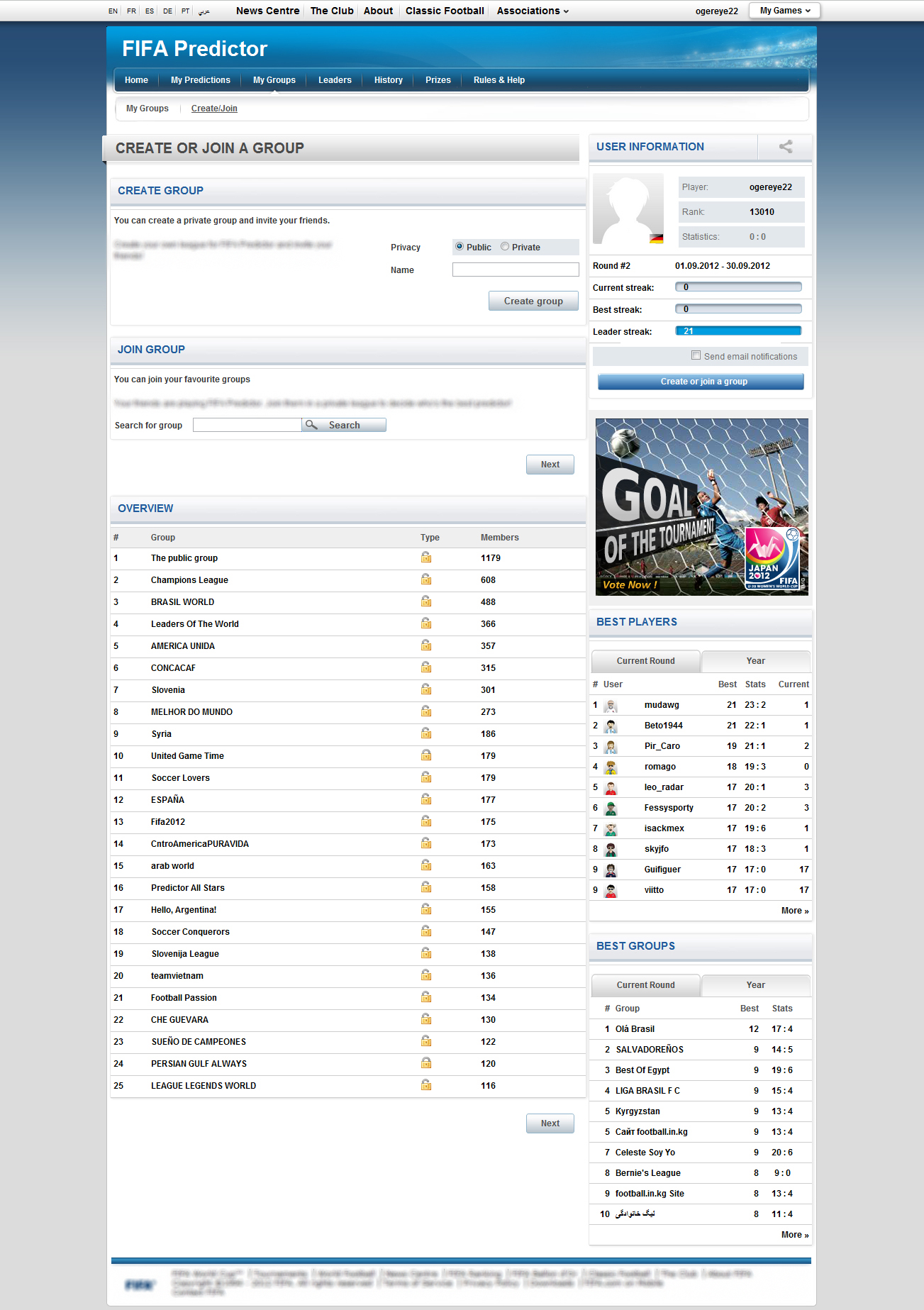Click the Current streak progress bar
Screen dimensions: 924x1310
coord(738,287)
